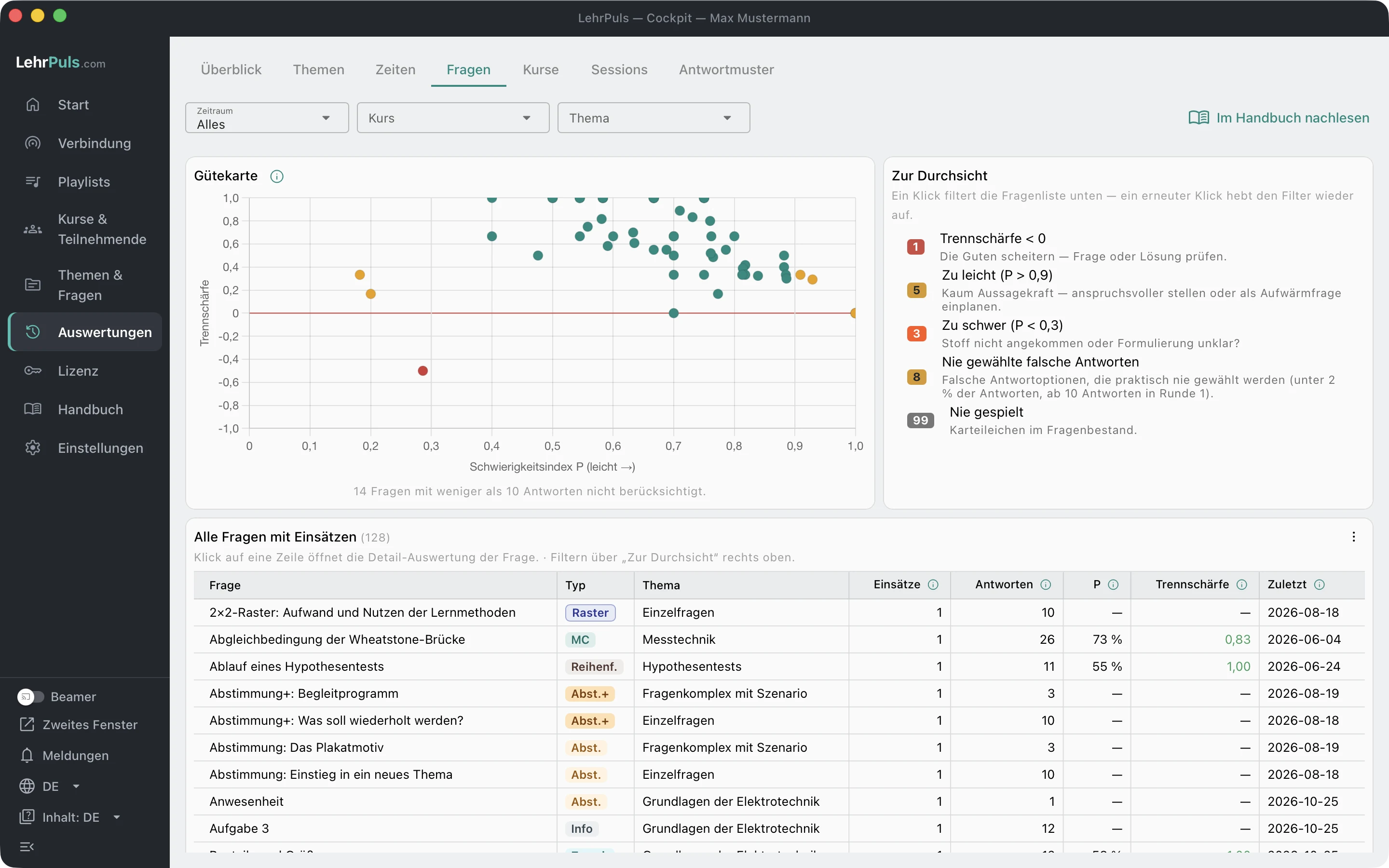Open the Lizenz page

click(x=85, y=370)
